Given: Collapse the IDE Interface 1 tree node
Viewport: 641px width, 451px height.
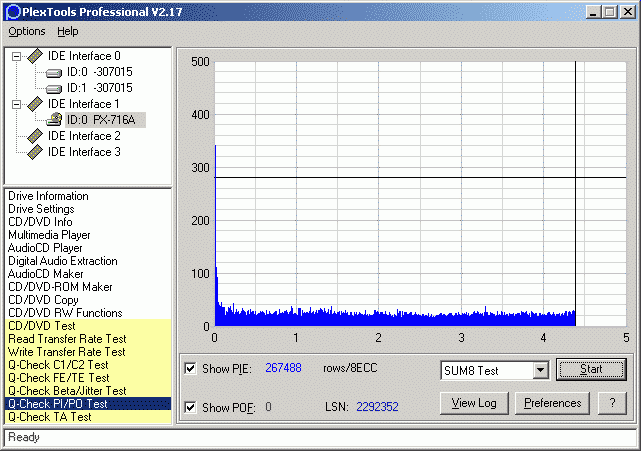Looking at the screenshot, I should (16, 104).
